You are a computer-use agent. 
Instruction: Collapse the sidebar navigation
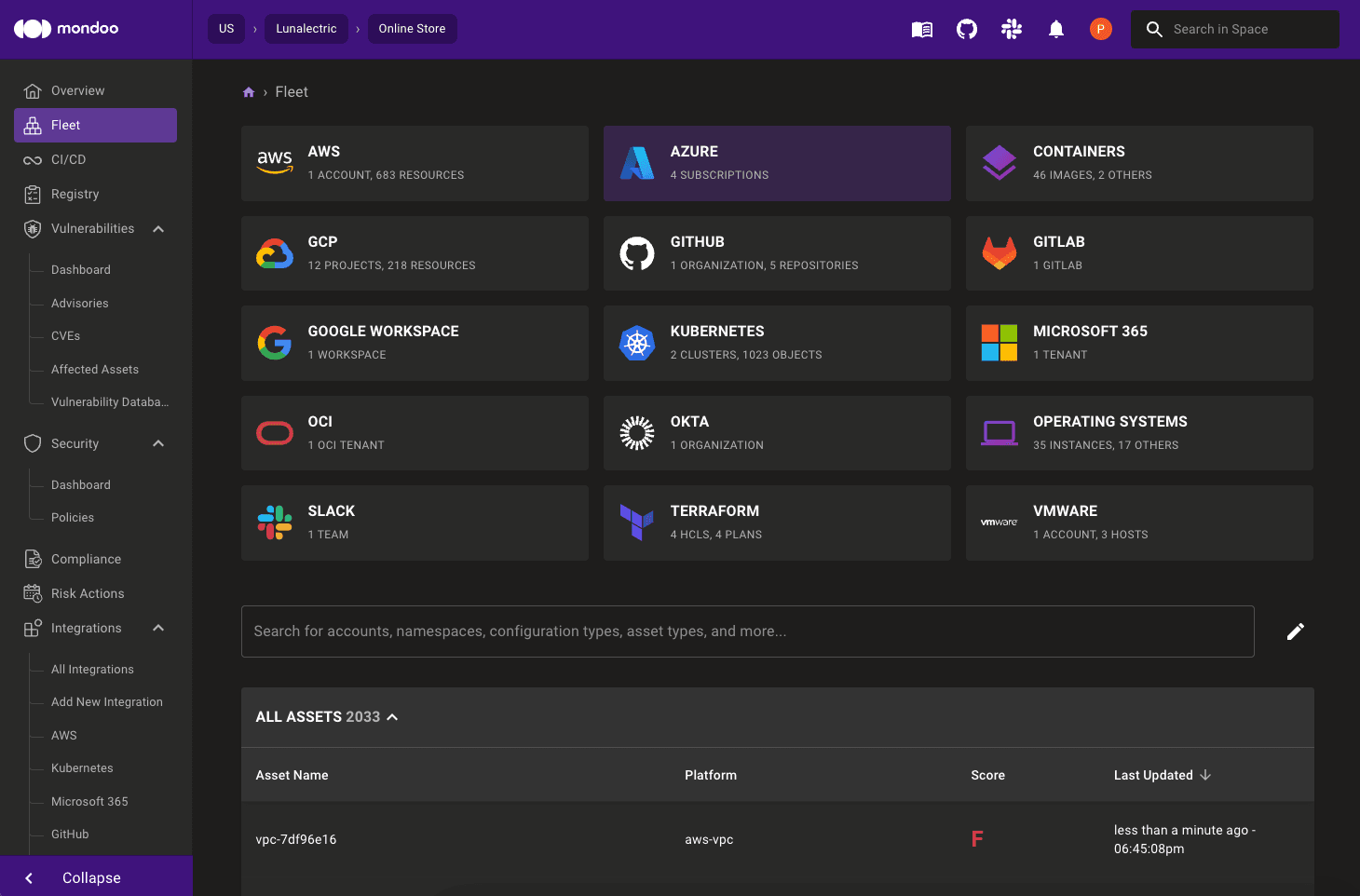pos(91,877)
